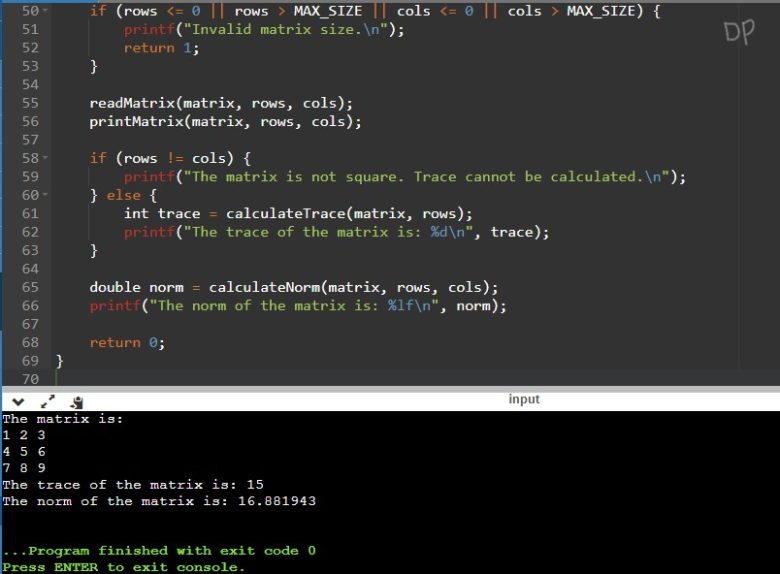Collapse the console with the down chevron
780x574 pixels.
[x=18, y=401]
